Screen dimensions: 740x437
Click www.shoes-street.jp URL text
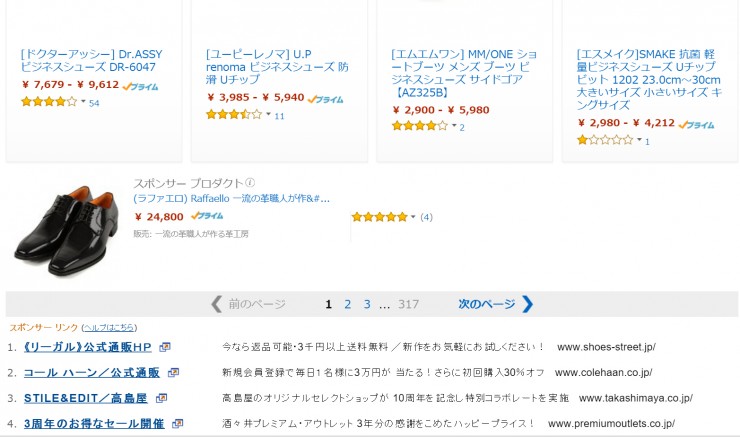pos(606,347)
